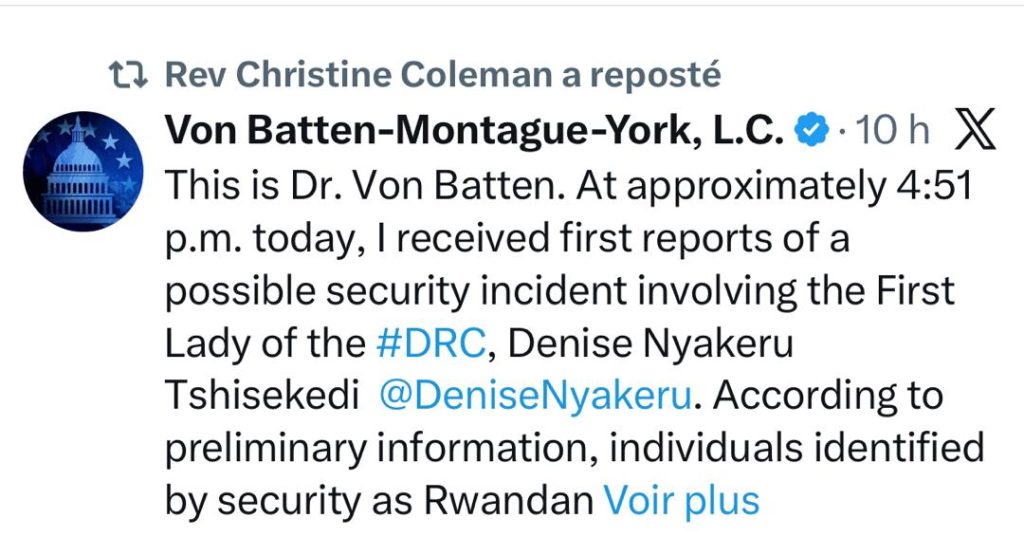
Task: Click the word "Tshisekedi" in the post
Action: [260, 395]
